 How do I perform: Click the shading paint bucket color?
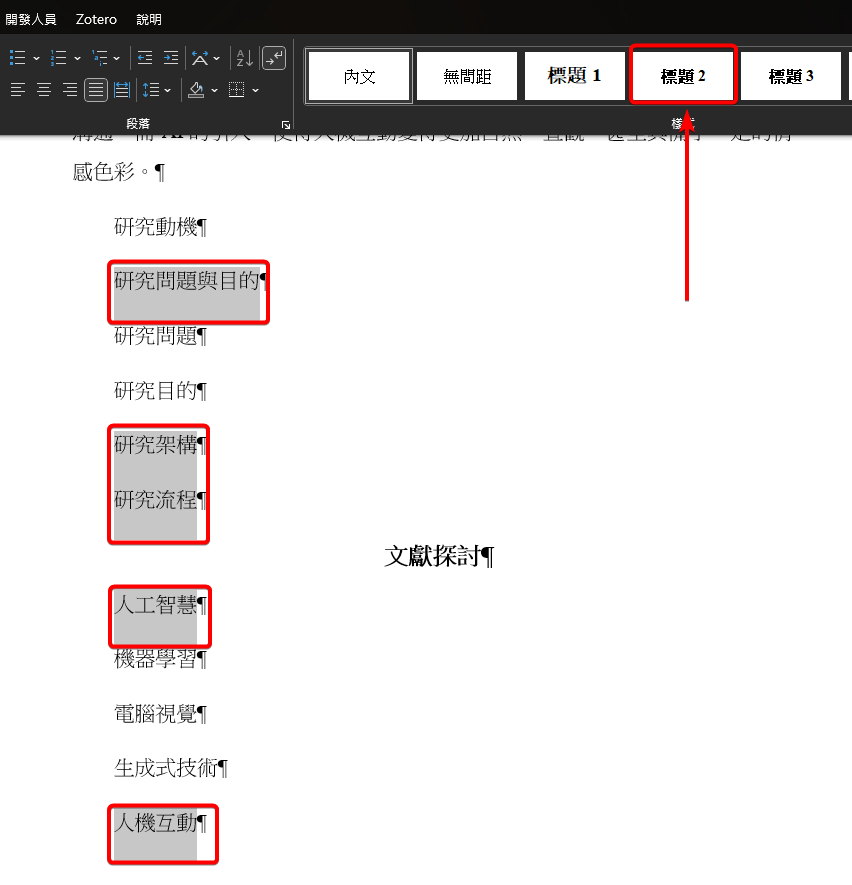195,90
